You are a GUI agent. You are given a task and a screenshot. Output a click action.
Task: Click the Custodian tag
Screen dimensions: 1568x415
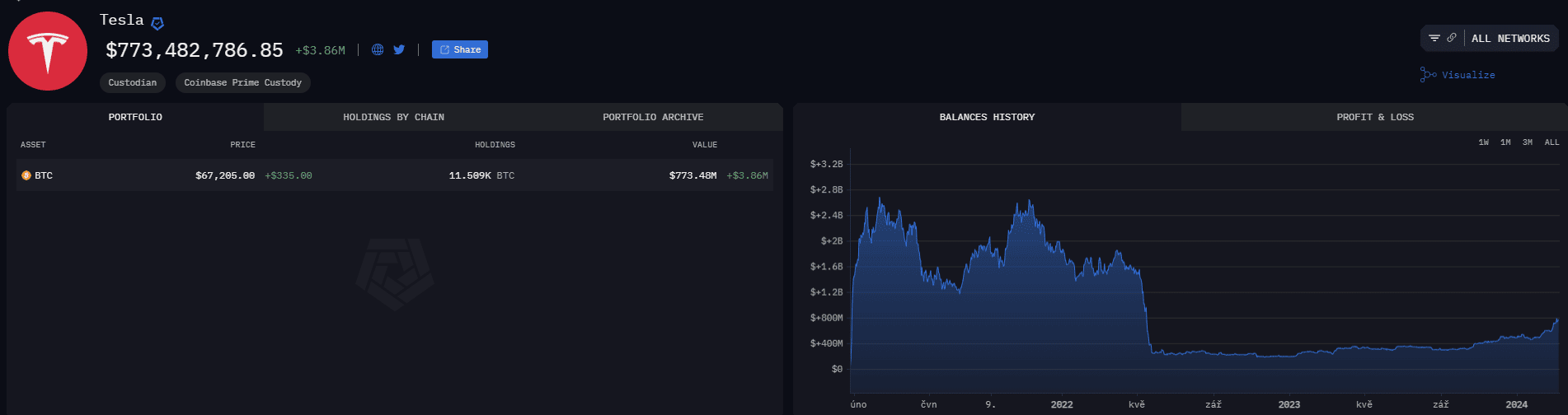click(133, 82)
